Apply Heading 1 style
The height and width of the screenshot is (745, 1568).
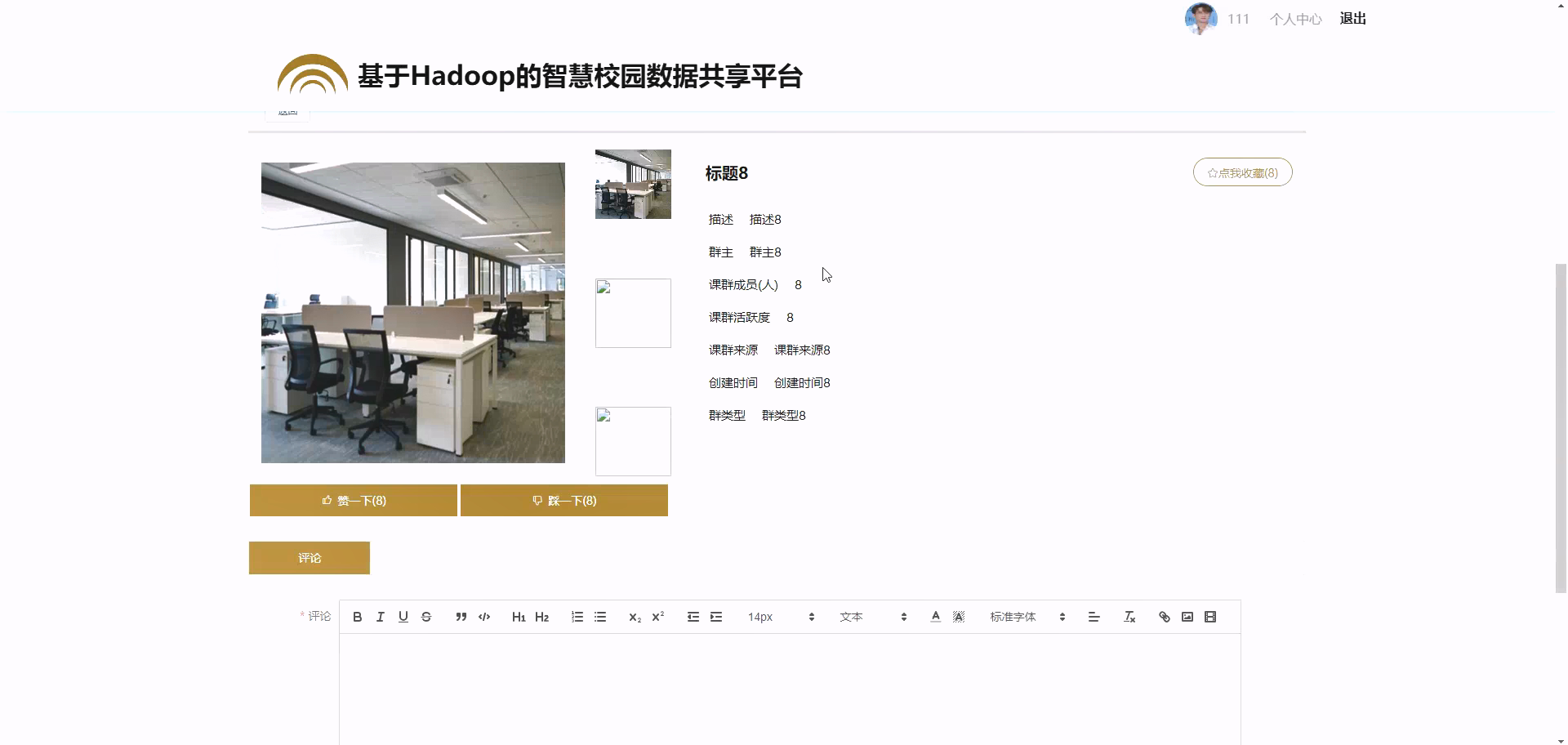[x=519, y=617]
